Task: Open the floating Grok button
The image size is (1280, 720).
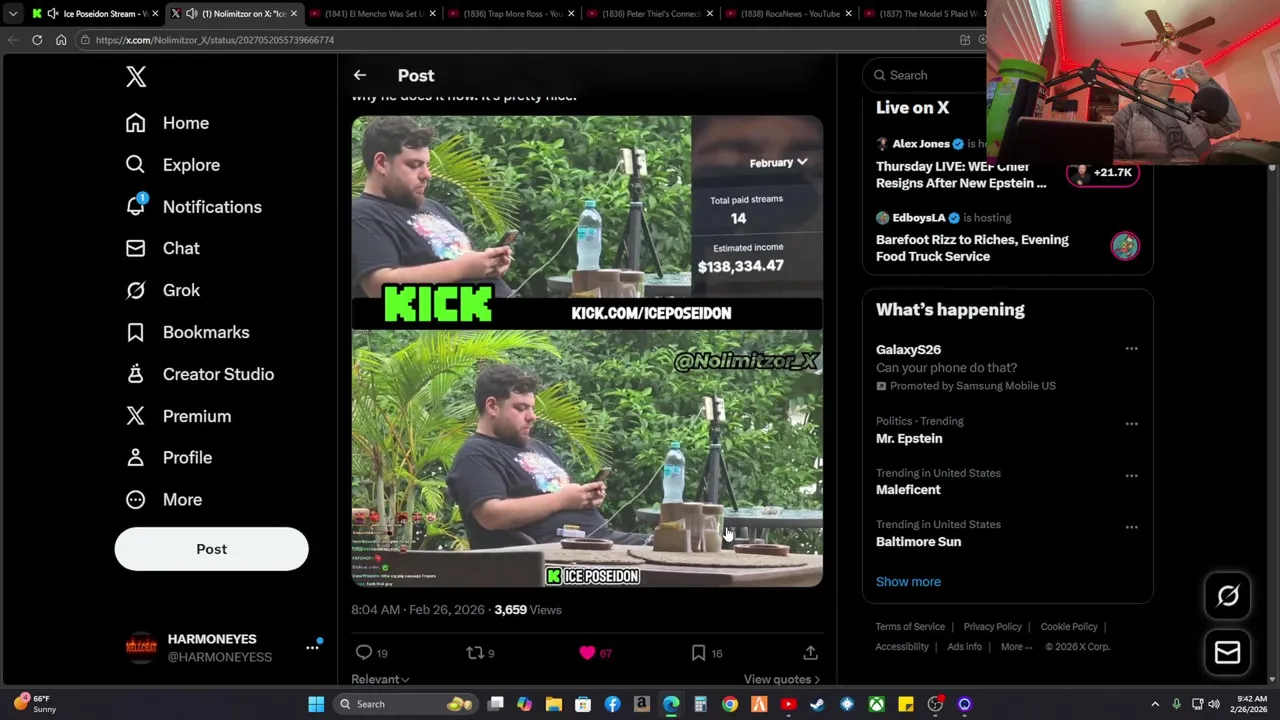Action: tap(1228, 596)
